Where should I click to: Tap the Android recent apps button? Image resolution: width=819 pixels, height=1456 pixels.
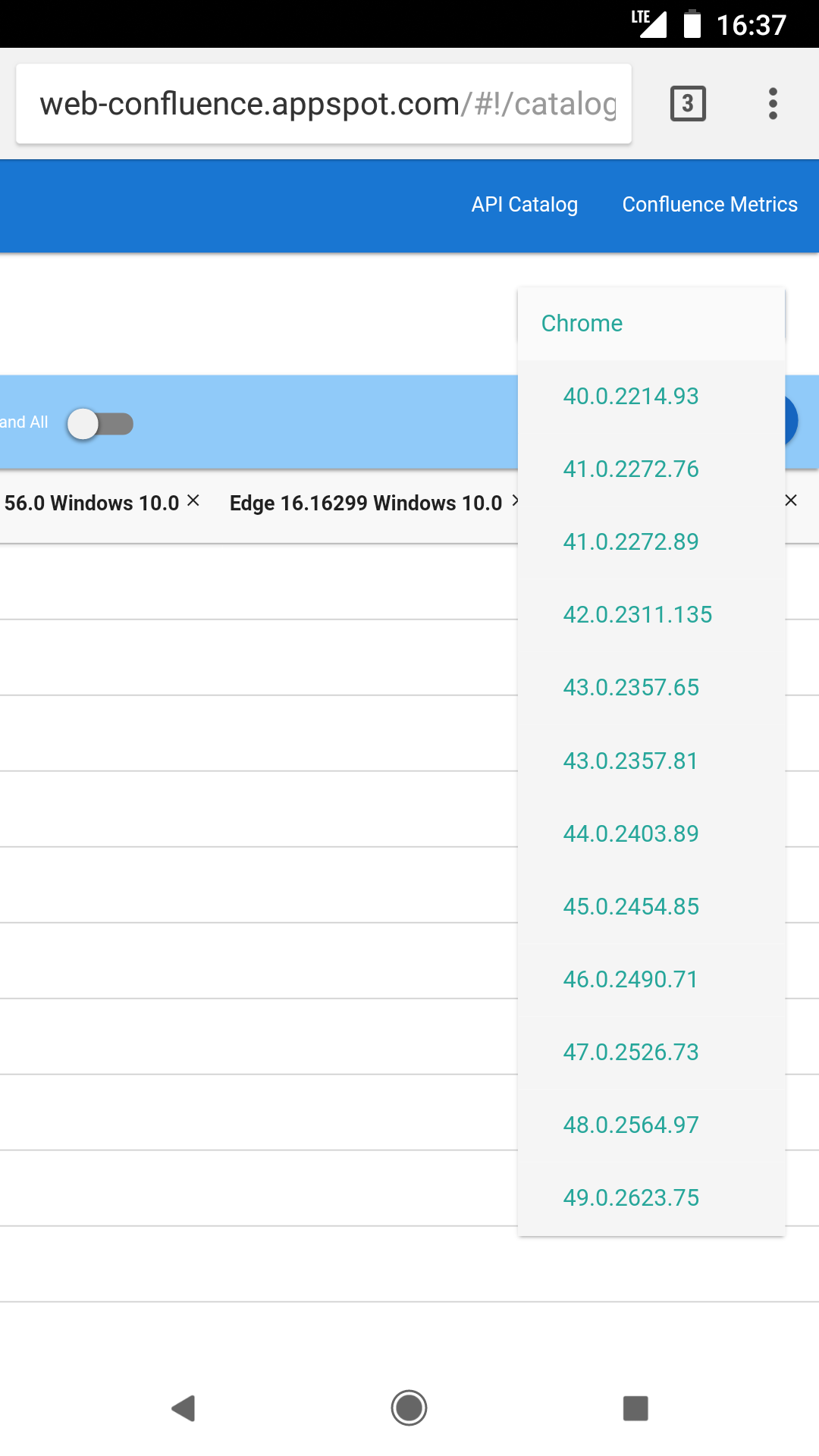(635, 1408)
